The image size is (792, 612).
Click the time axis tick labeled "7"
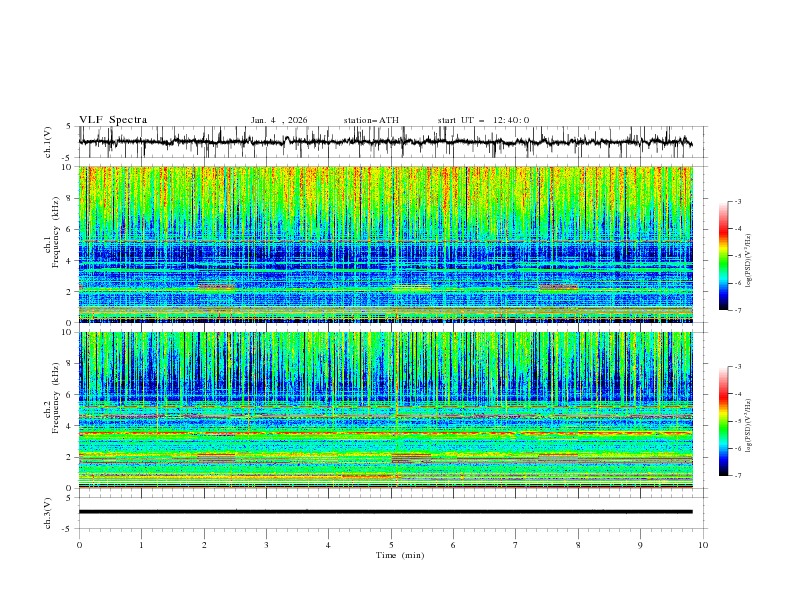(516, 545)
